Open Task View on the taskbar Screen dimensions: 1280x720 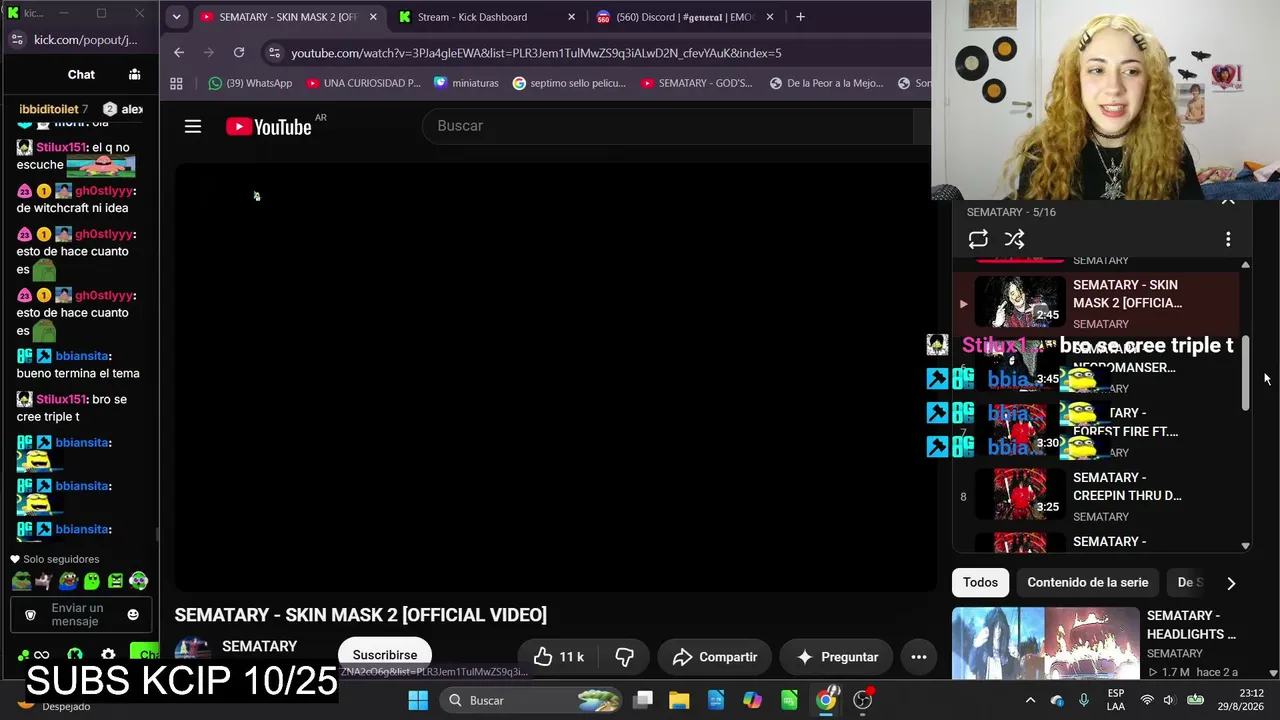tap(643, 700)
